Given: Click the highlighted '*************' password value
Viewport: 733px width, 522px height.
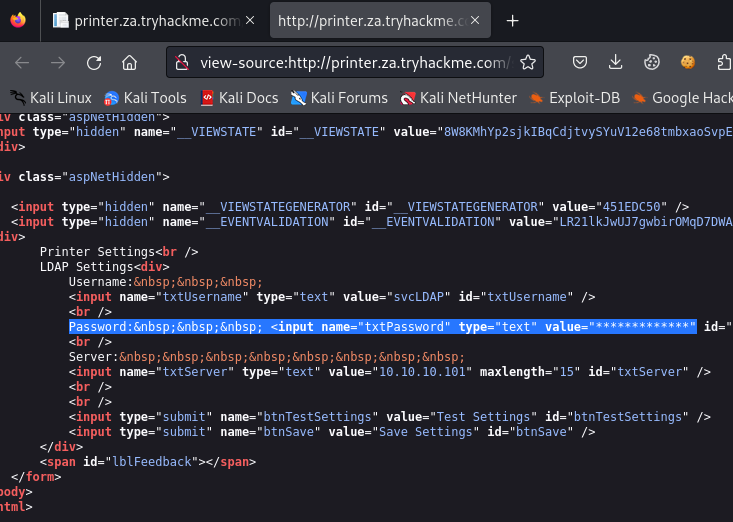Looking at the screenshot, I should tap(642, 327).
